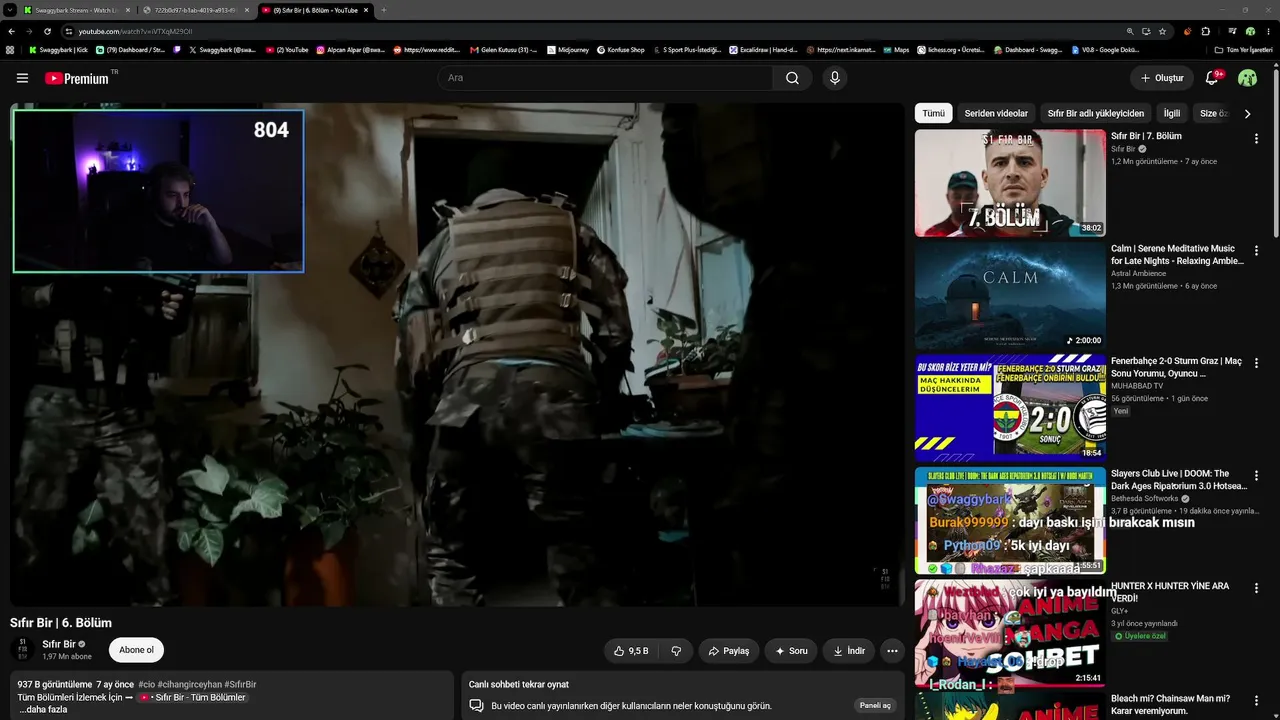This screenshot has height=720, width=1280.
Task: Click the Soru ask button
Action: click(x=791, y=651)
